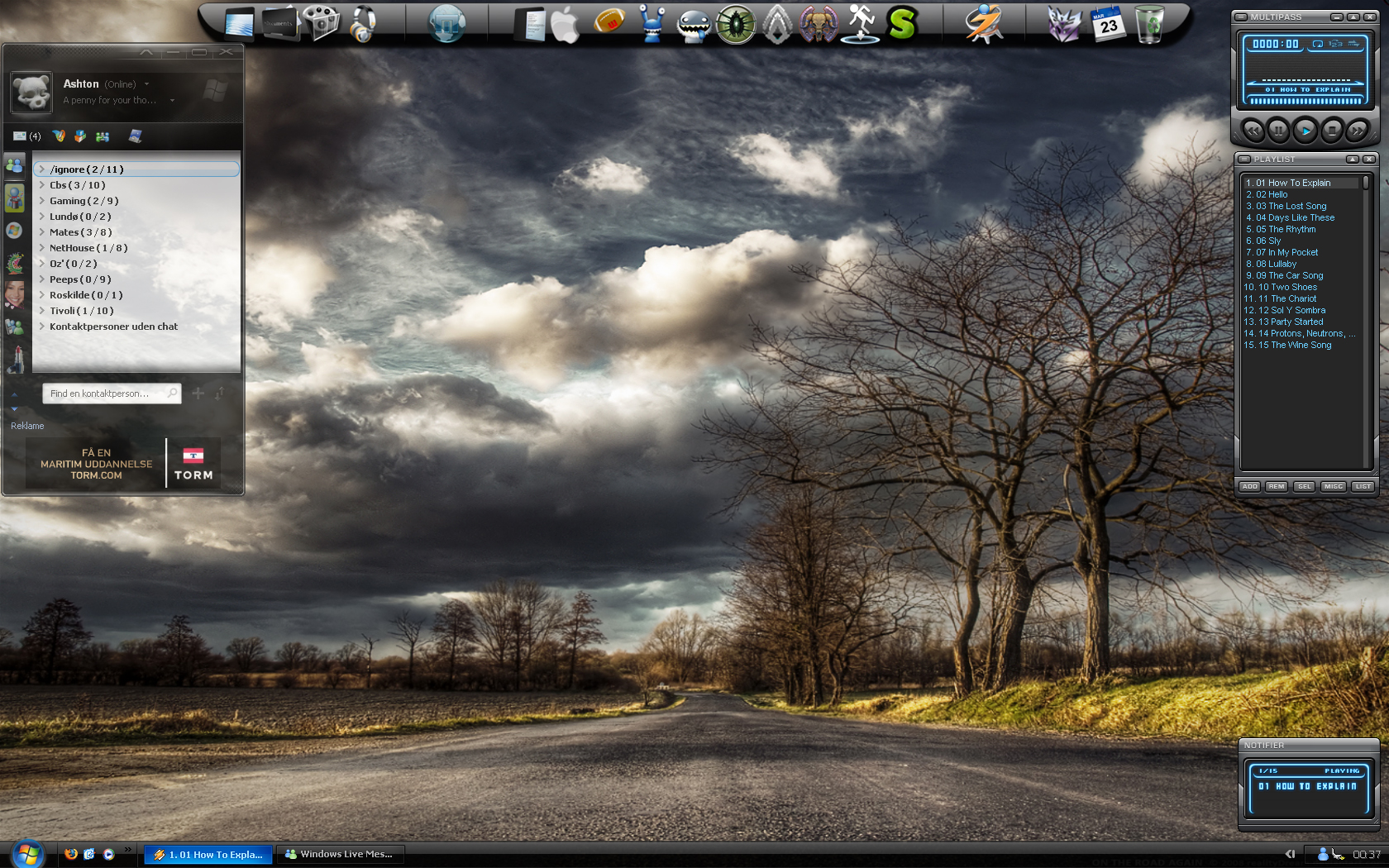Open the headphones icon in dock
This screenshot has height=868, width=1389.
point(363,24)
